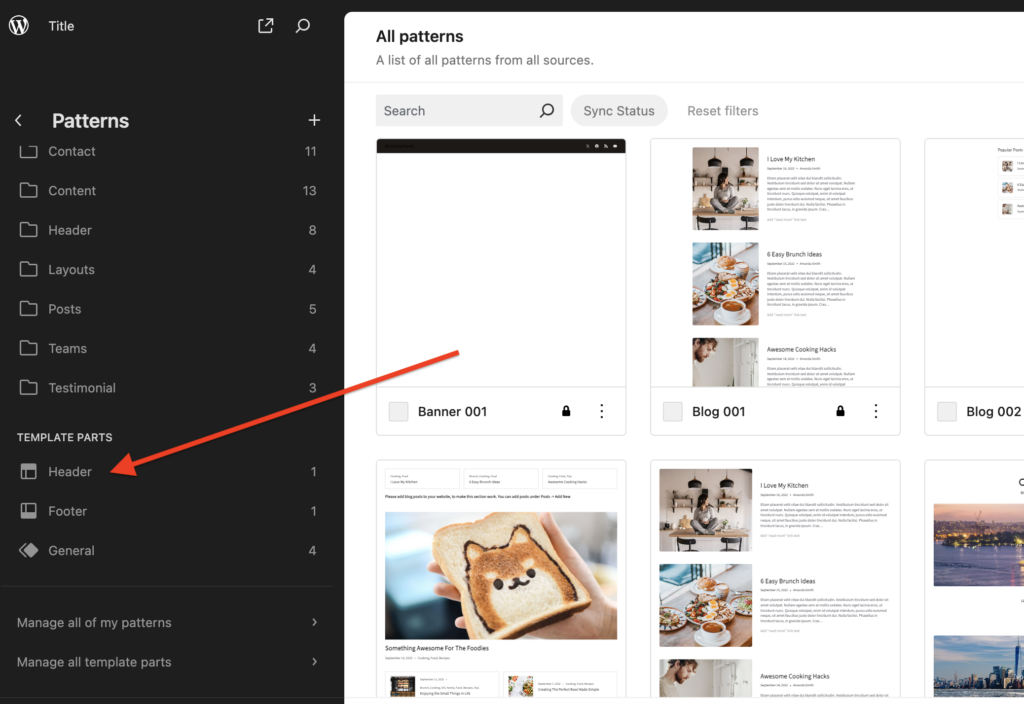This screenshot has width=1024, height=704.
Task: Select the Blog 002 checkbox
Action: click(x=947, y=411)
